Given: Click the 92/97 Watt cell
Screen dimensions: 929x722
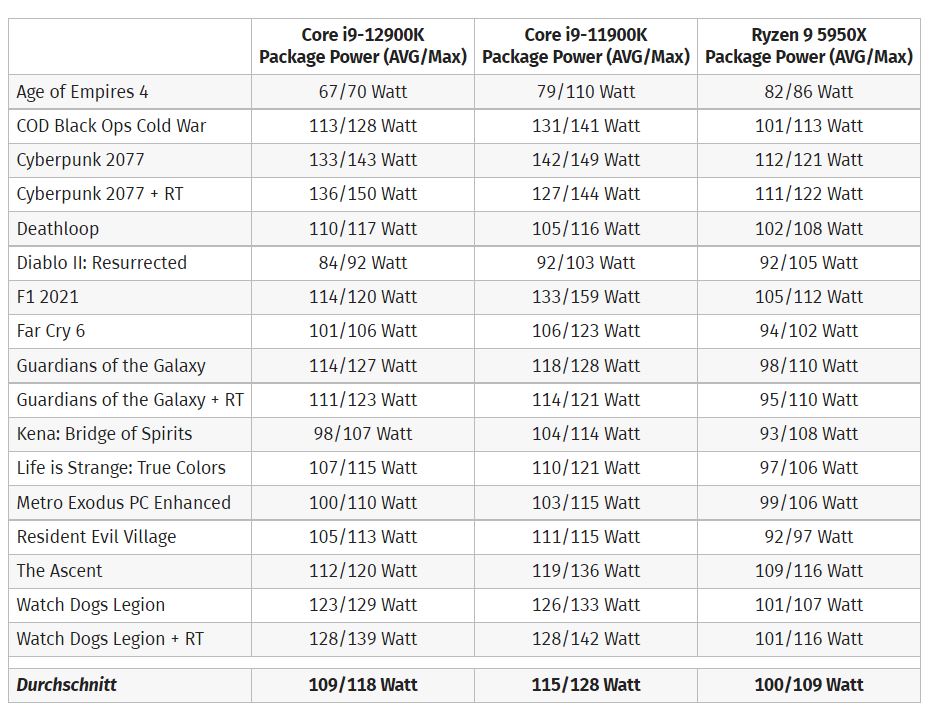Looking at the screenshot, I should pyautogui.click(x=809, y=537).
